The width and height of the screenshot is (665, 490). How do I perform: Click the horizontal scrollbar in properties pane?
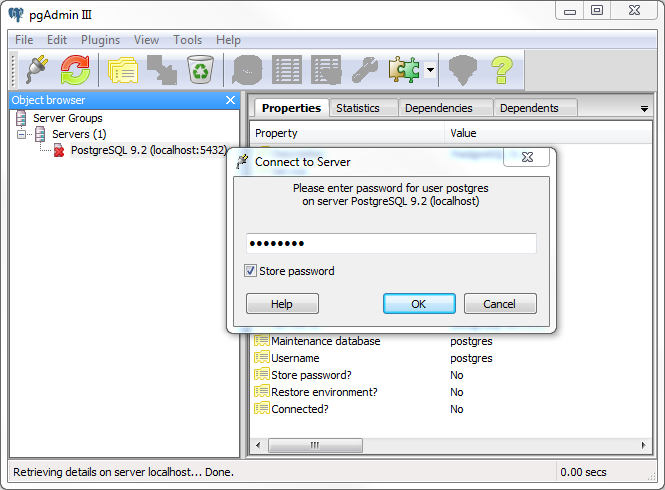315,445
